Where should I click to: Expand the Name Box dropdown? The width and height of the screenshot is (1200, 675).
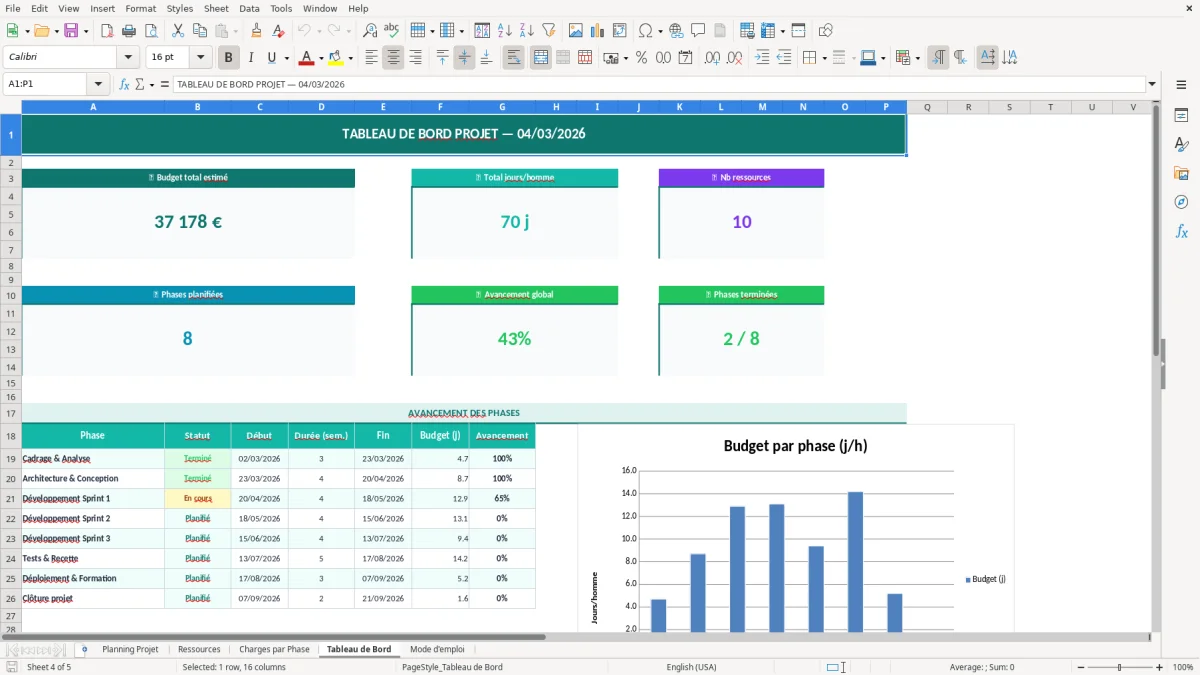(98, 84)
